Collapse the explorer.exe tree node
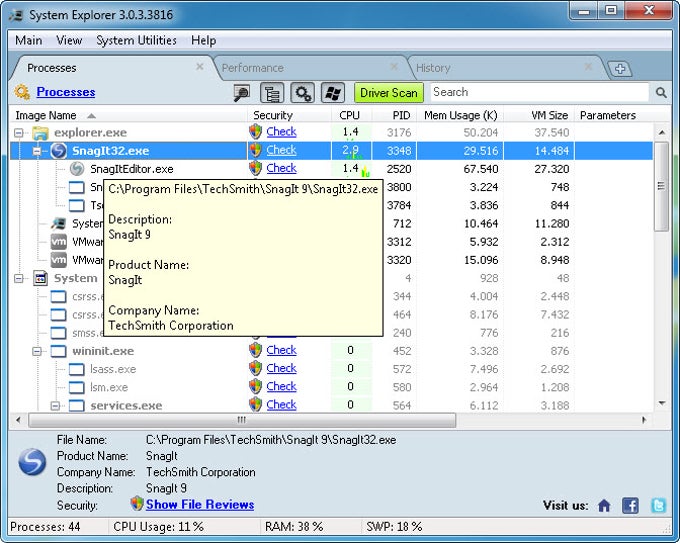 pos(19,133)
